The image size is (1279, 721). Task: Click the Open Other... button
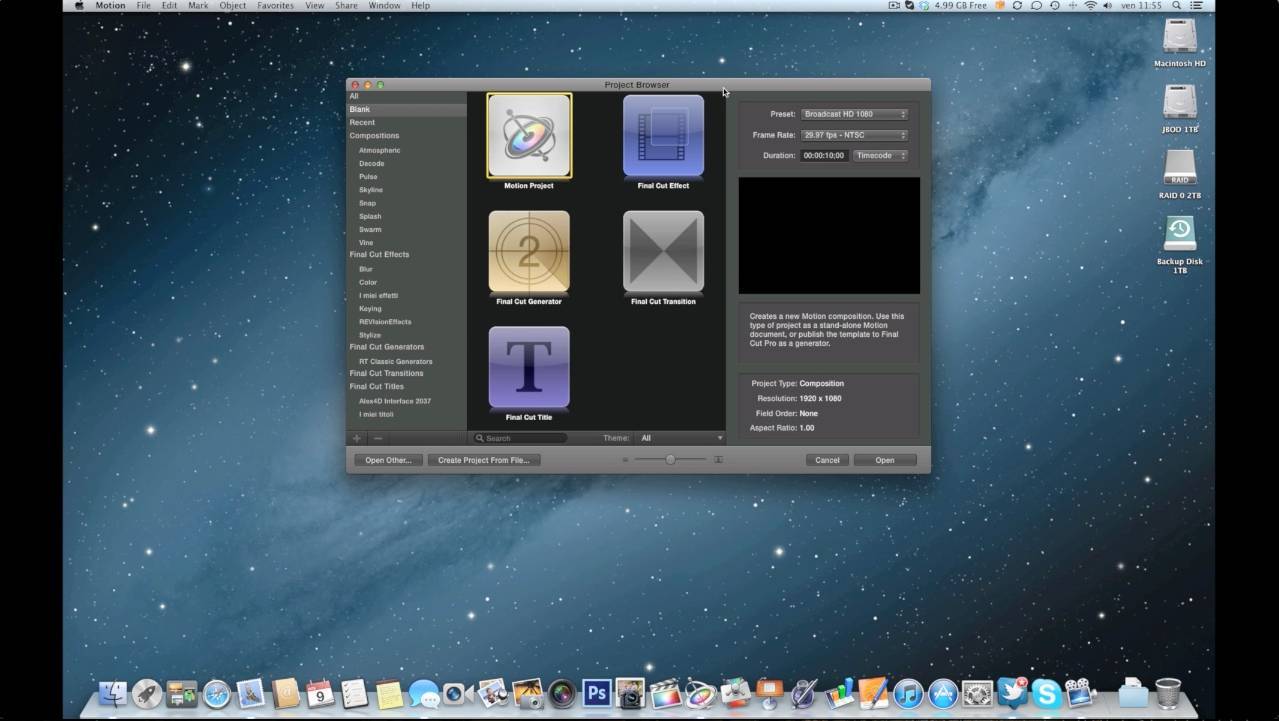tap(388, 460)
